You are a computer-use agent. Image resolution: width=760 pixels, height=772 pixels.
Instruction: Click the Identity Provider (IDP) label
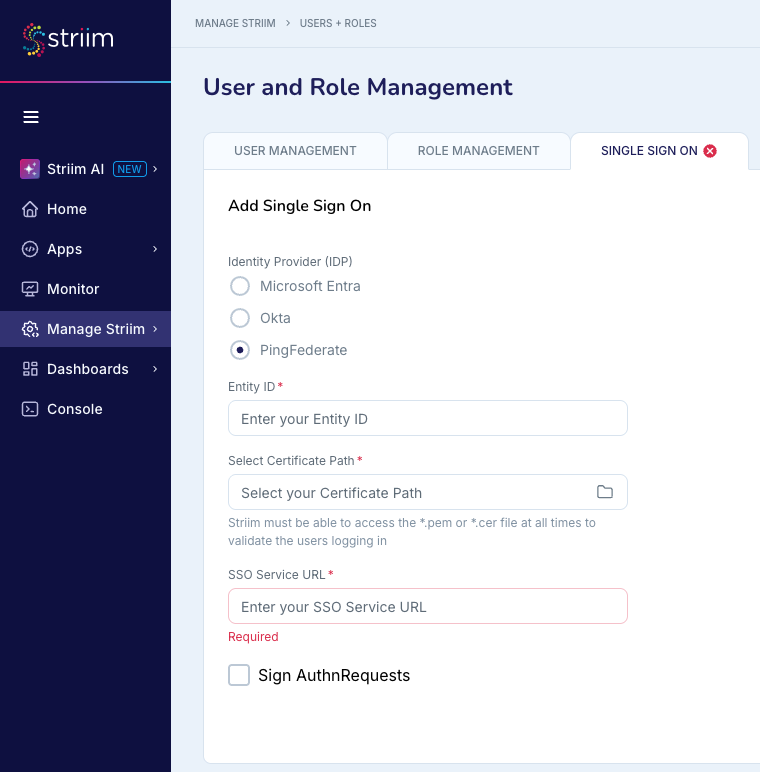pos(290,261)
